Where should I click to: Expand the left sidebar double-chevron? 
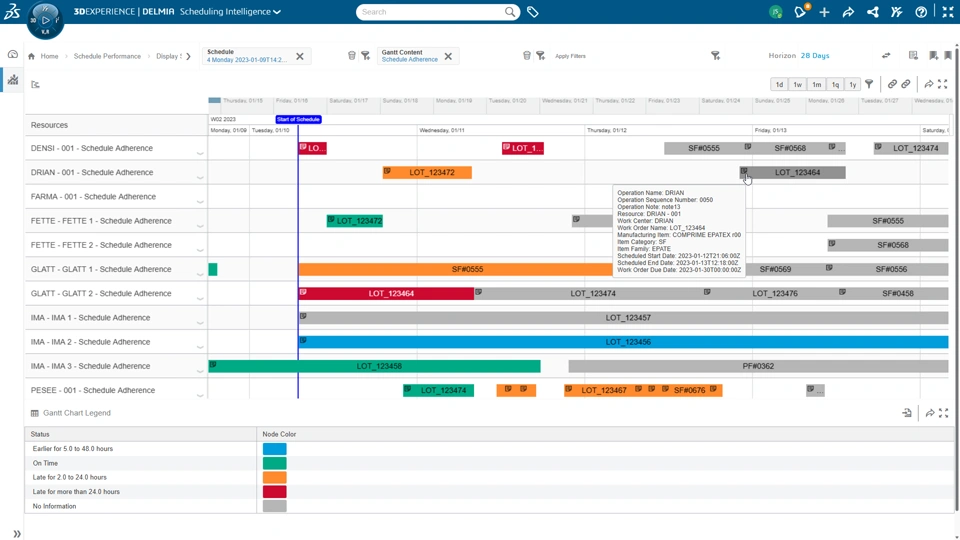point(17,534)
